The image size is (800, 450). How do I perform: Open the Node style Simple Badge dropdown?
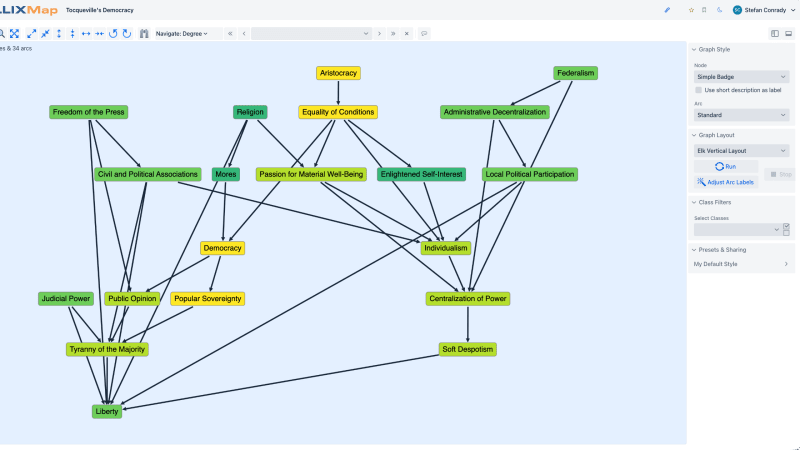coord(741,77)
